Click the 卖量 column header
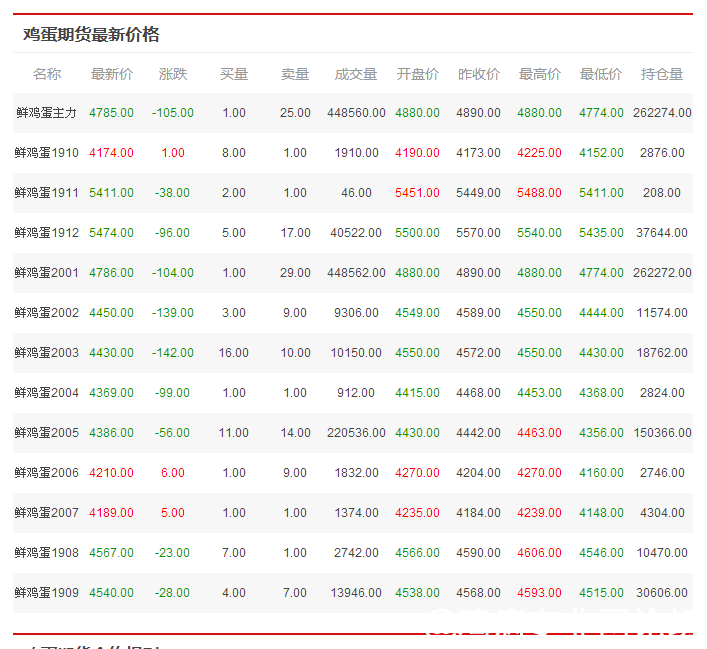Screen dimensions: 707x649 295,74
